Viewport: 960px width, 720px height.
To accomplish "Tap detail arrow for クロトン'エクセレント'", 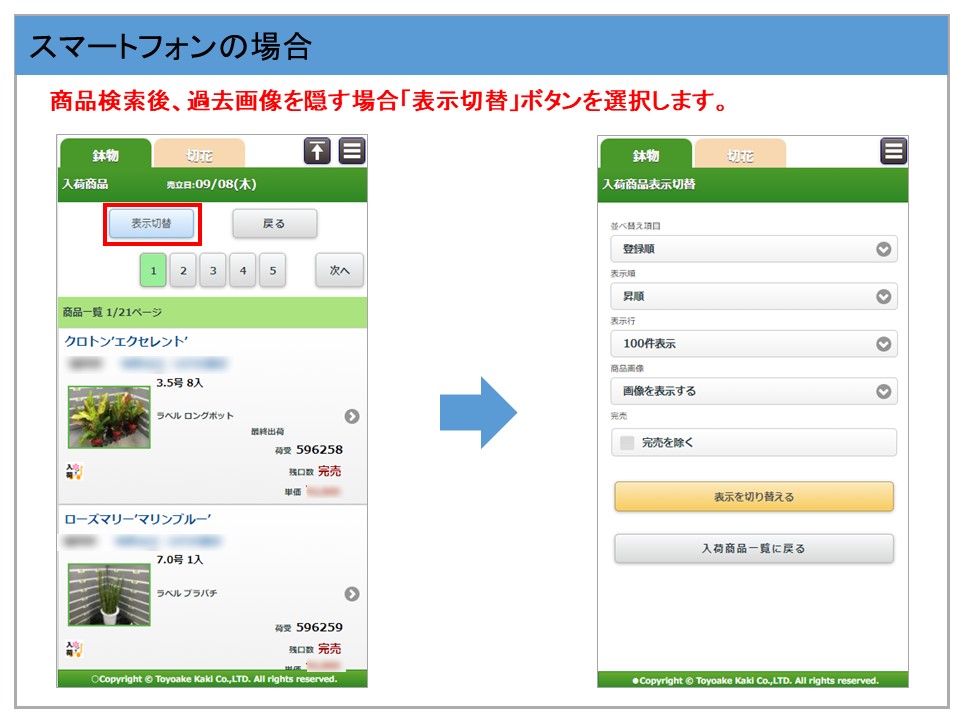I will [352, 416].
